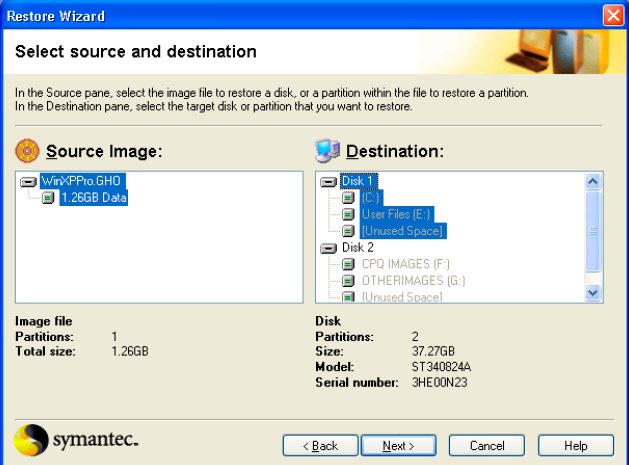Click the Destination computer icon

[327, 151]
